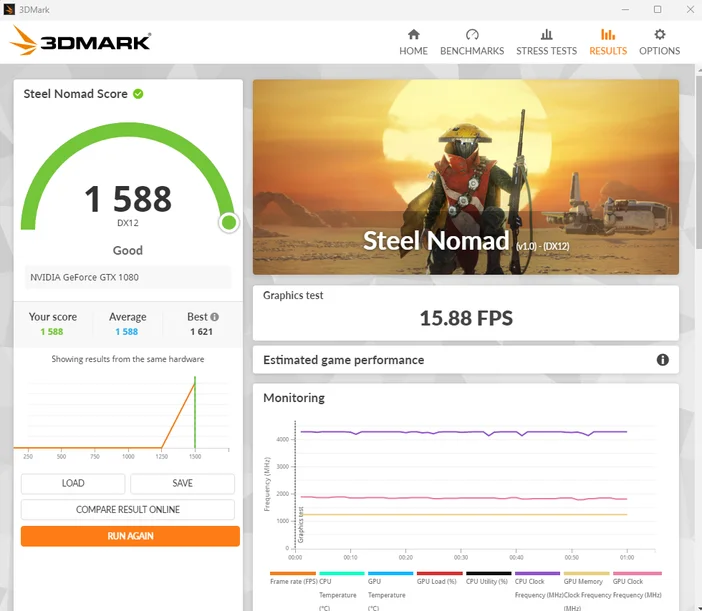
Task: Click the Stress Tests chart icon
Action: pos(546,34)
